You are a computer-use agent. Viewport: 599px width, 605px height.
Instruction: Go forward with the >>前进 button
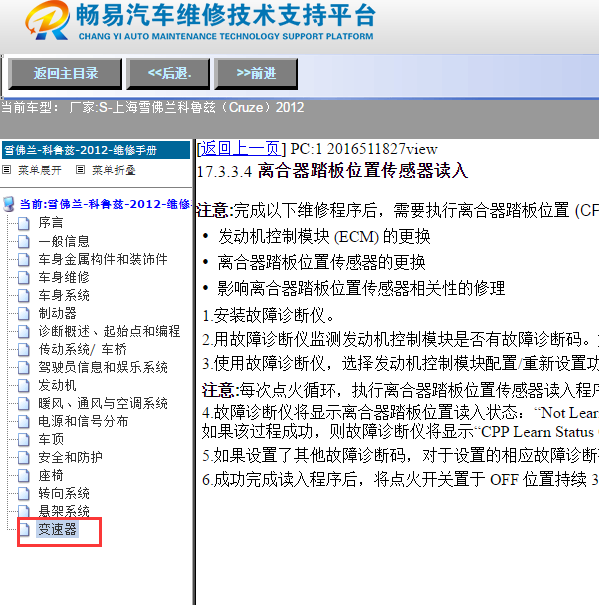(256, 74)
